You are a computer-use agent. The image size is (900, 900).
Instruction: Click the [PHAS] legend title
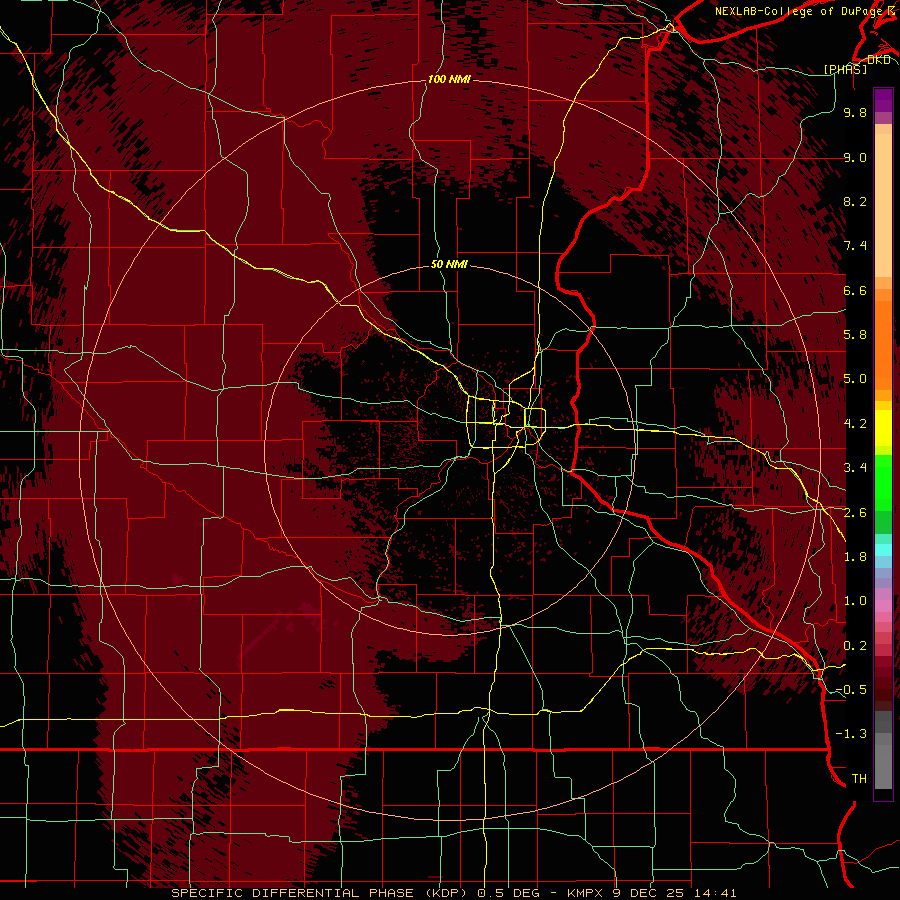[845, 69]
